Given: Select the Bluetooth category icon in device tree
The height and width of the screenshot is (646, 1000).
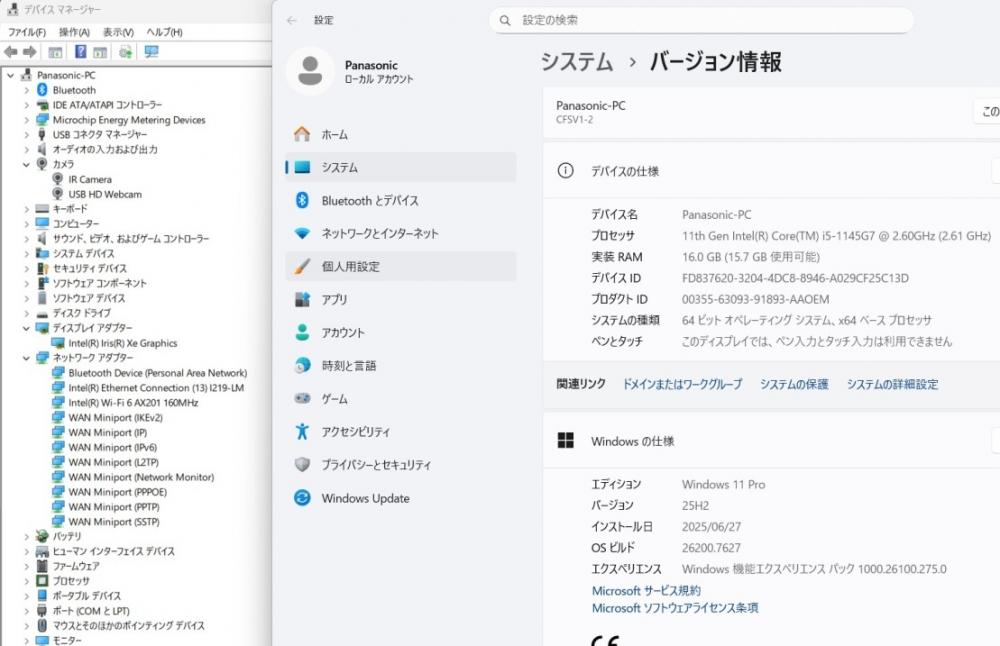Looking at the screenshot, I should point(42,90).
